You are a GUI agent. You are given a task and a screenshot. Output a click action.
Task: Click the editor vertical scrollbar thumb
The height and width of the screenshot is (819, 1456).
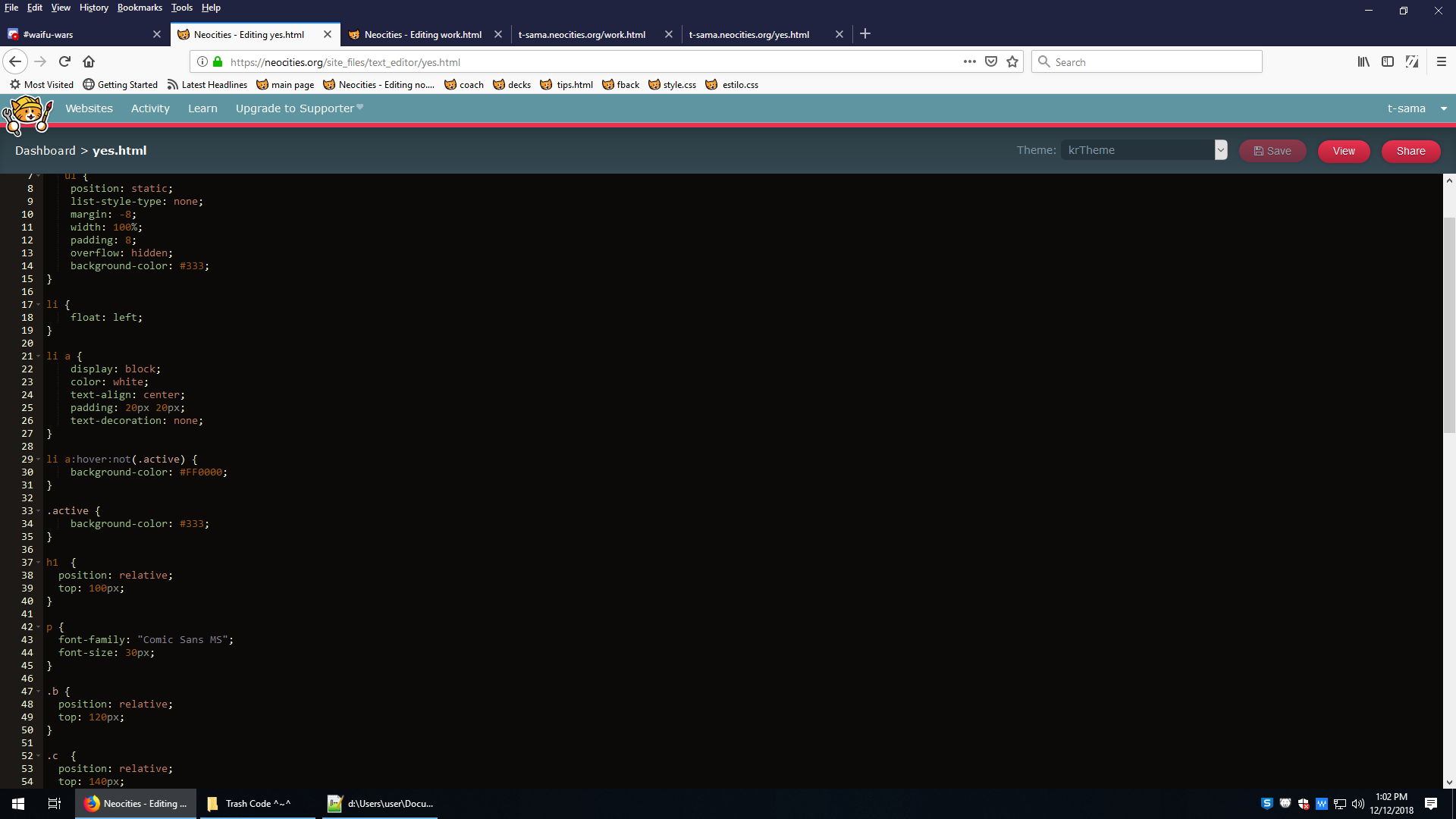1449,326
